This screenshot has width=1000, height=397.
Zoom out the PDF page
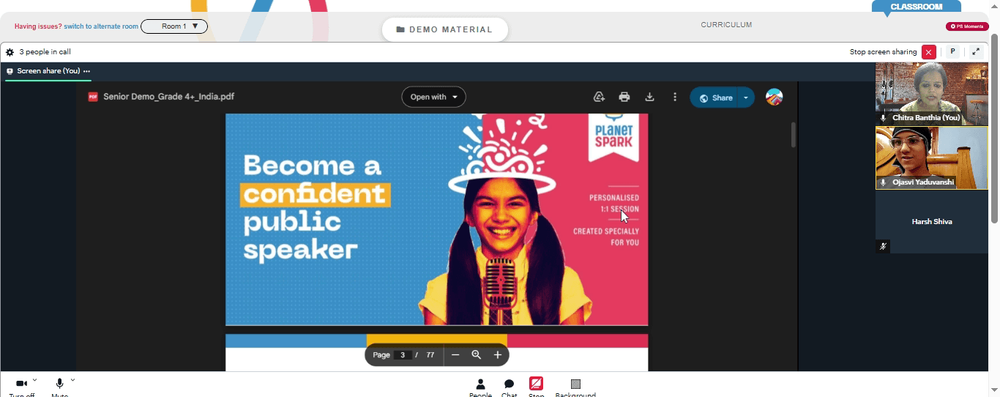(455, 355)
